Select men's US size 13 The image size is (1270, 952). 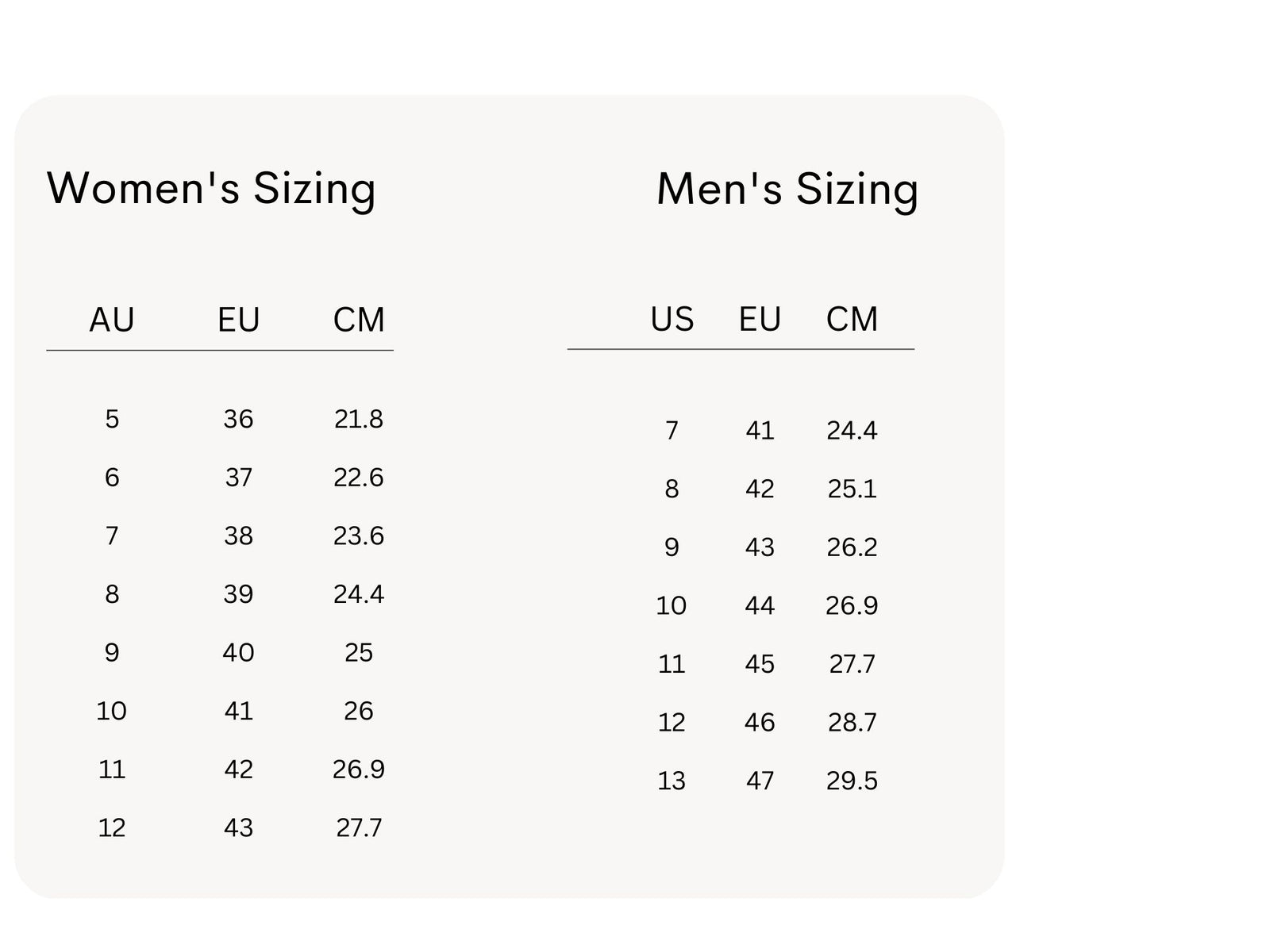click(x=672, y=781)
